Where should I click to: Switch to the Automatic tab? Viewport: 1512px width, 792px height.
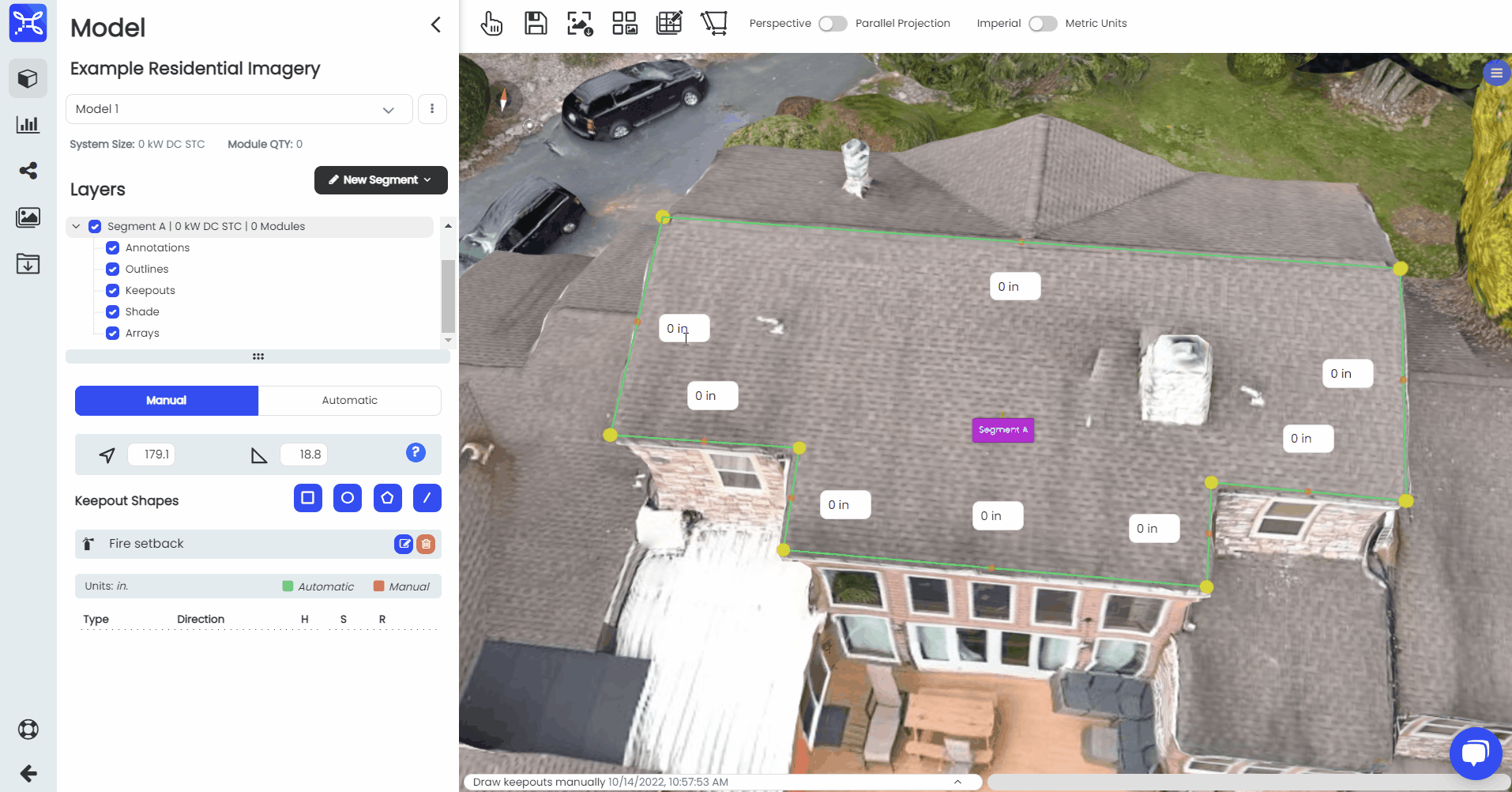tap(350, 401)
